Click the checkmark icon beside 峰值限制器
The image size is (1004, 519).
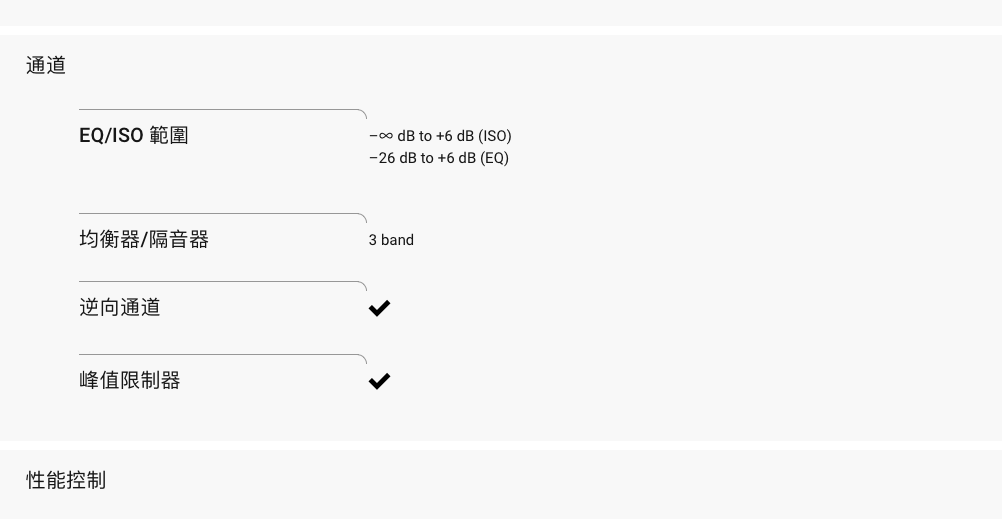tap(379, 381)
